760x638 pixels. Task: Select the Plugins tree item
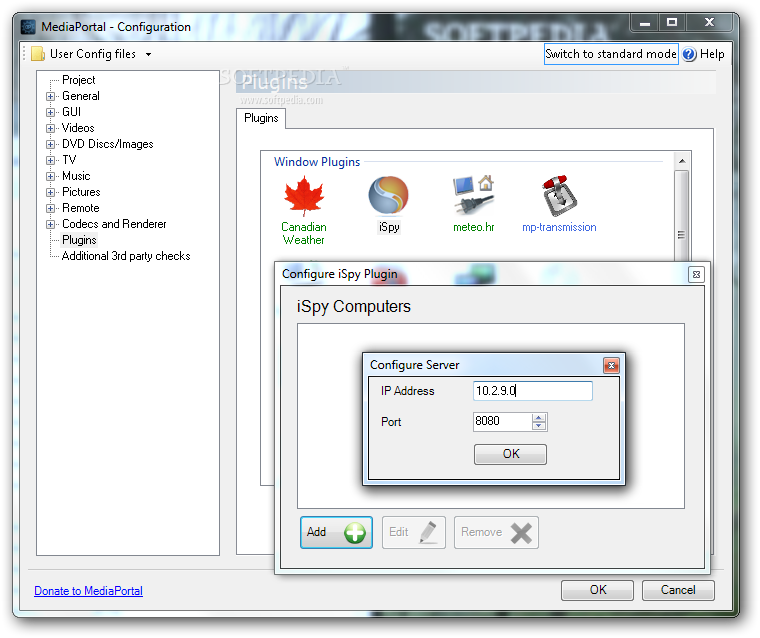click(79, 240)
